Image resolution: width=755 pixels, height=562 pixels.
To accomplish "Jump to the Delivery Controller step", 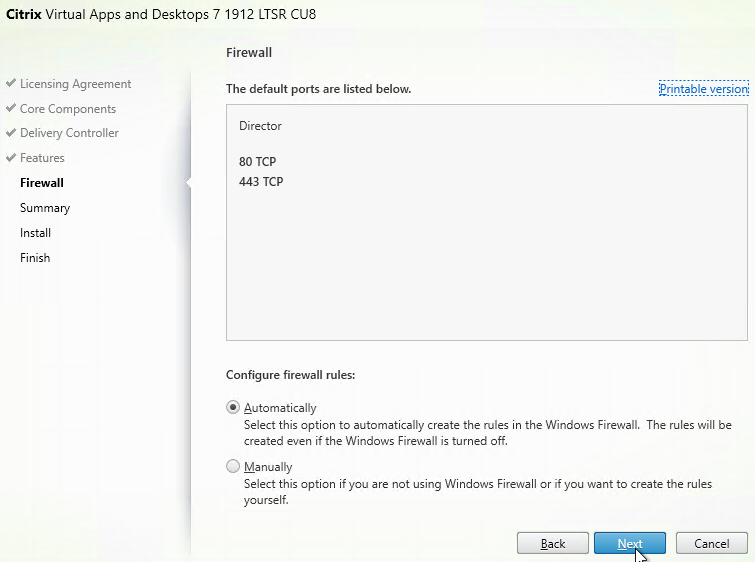I will (69, 133).
